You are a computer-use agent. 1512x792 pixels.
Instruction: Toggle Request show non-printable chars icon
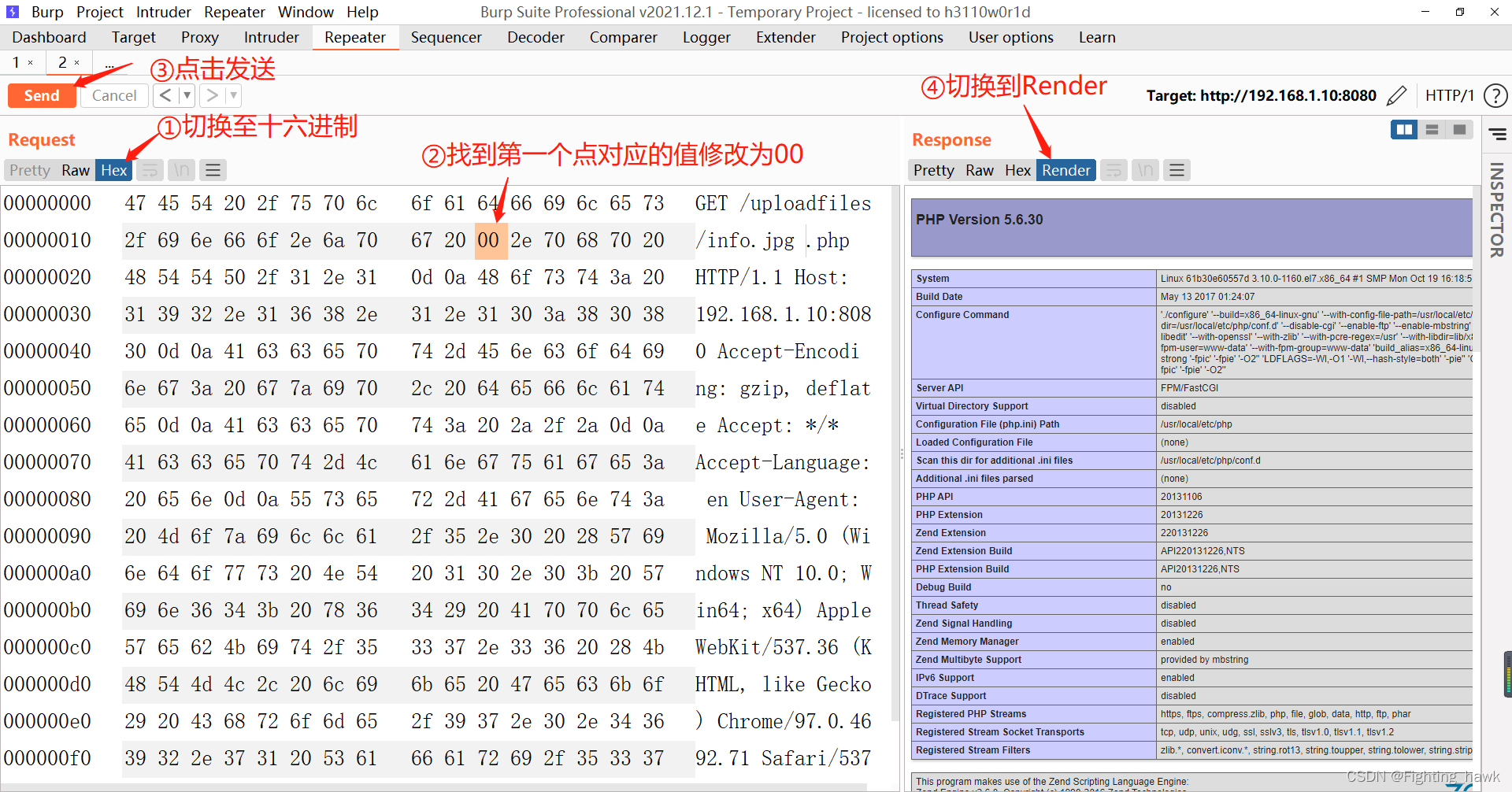coord(181,170)
